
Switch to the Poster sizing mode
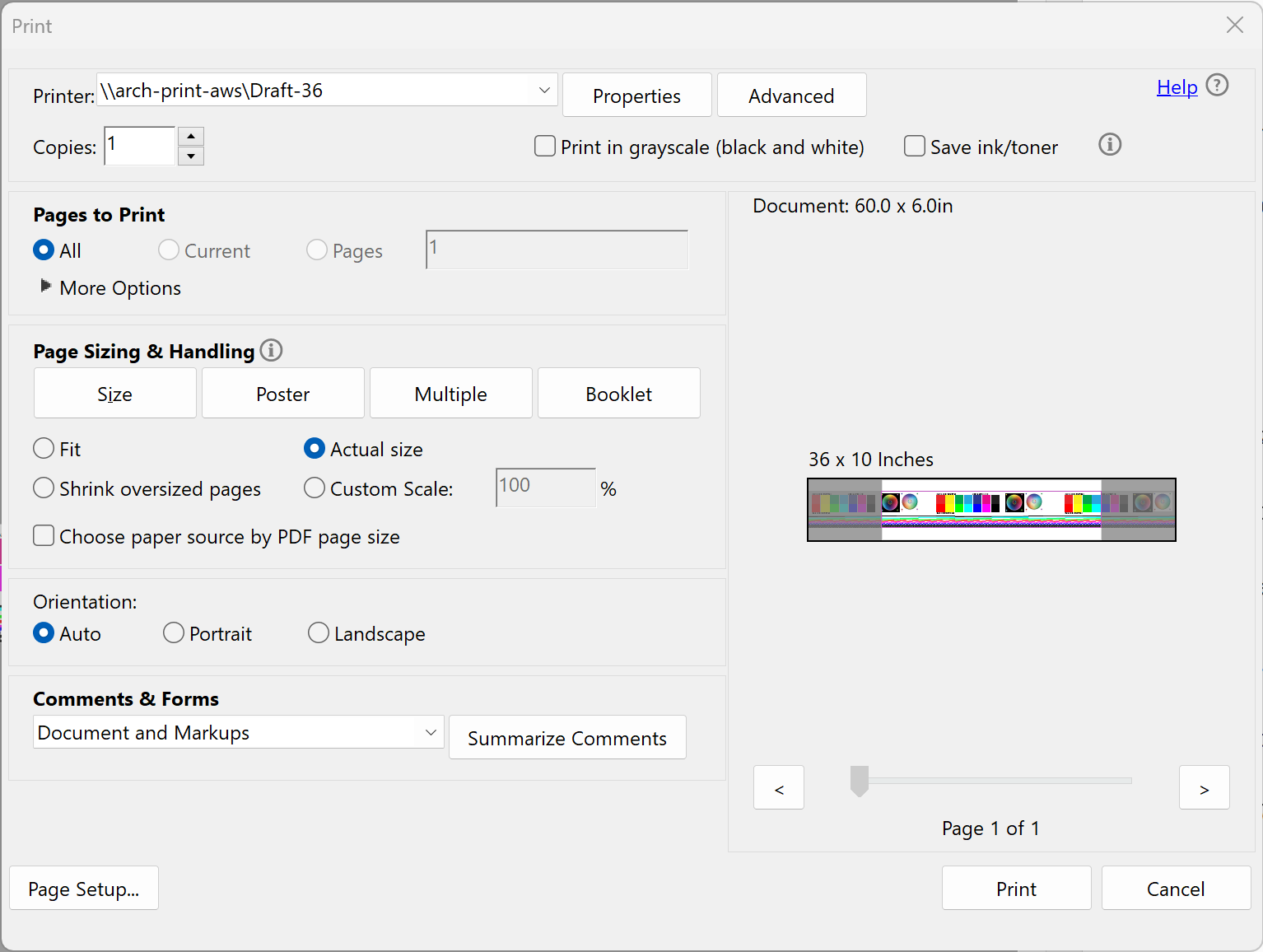[282, 393]
